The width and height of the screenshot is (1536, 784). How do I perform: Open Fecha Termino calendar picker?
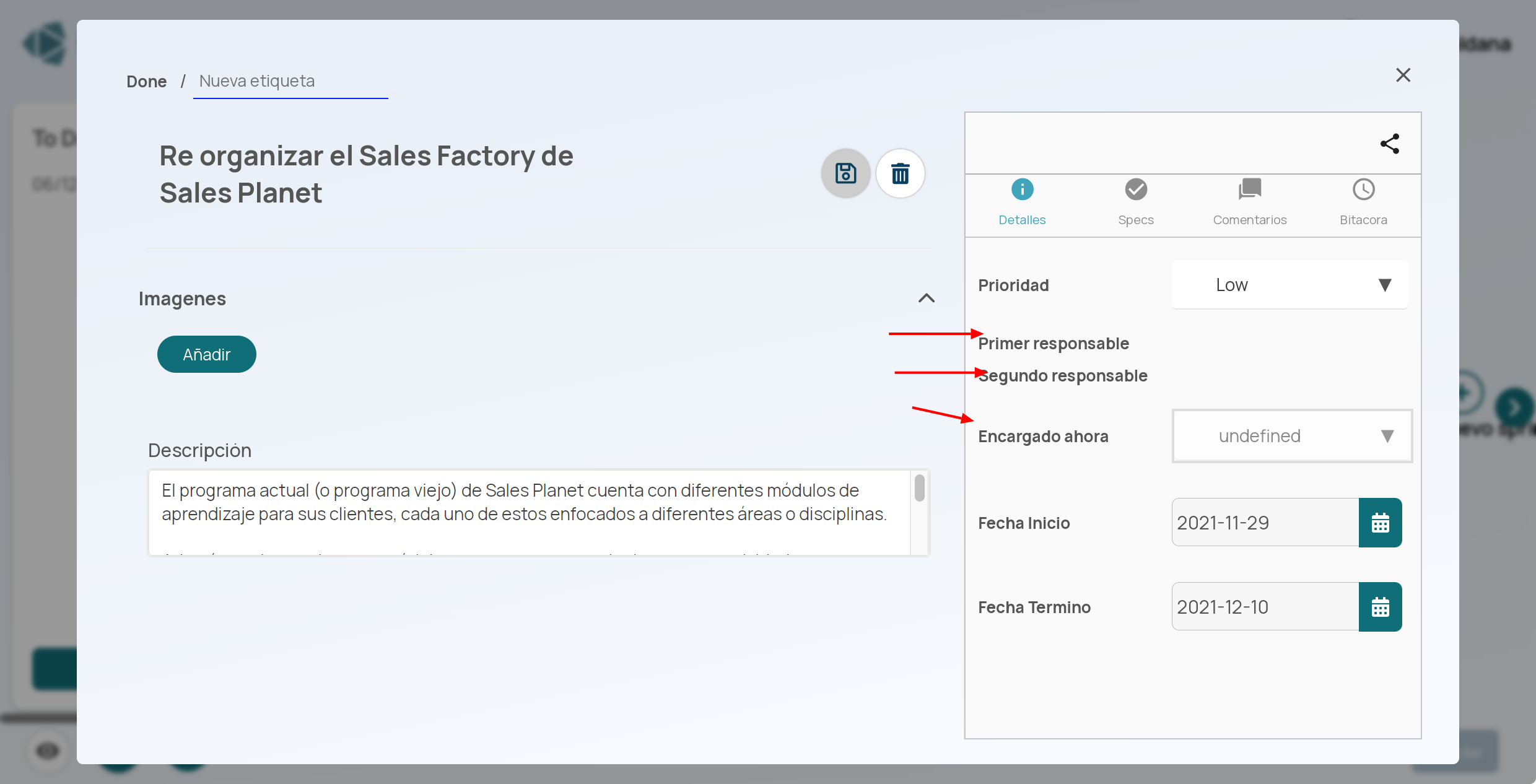[x=1380, y=607]
